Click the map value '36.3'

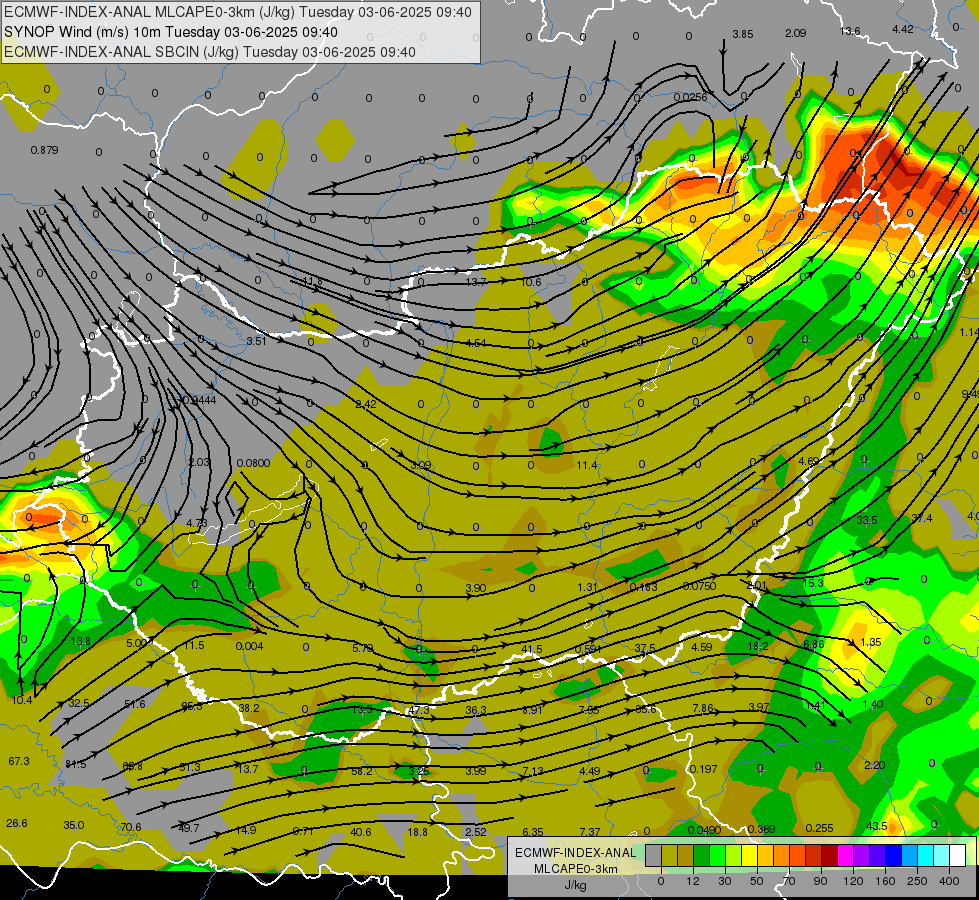click(x=476, y=710)
